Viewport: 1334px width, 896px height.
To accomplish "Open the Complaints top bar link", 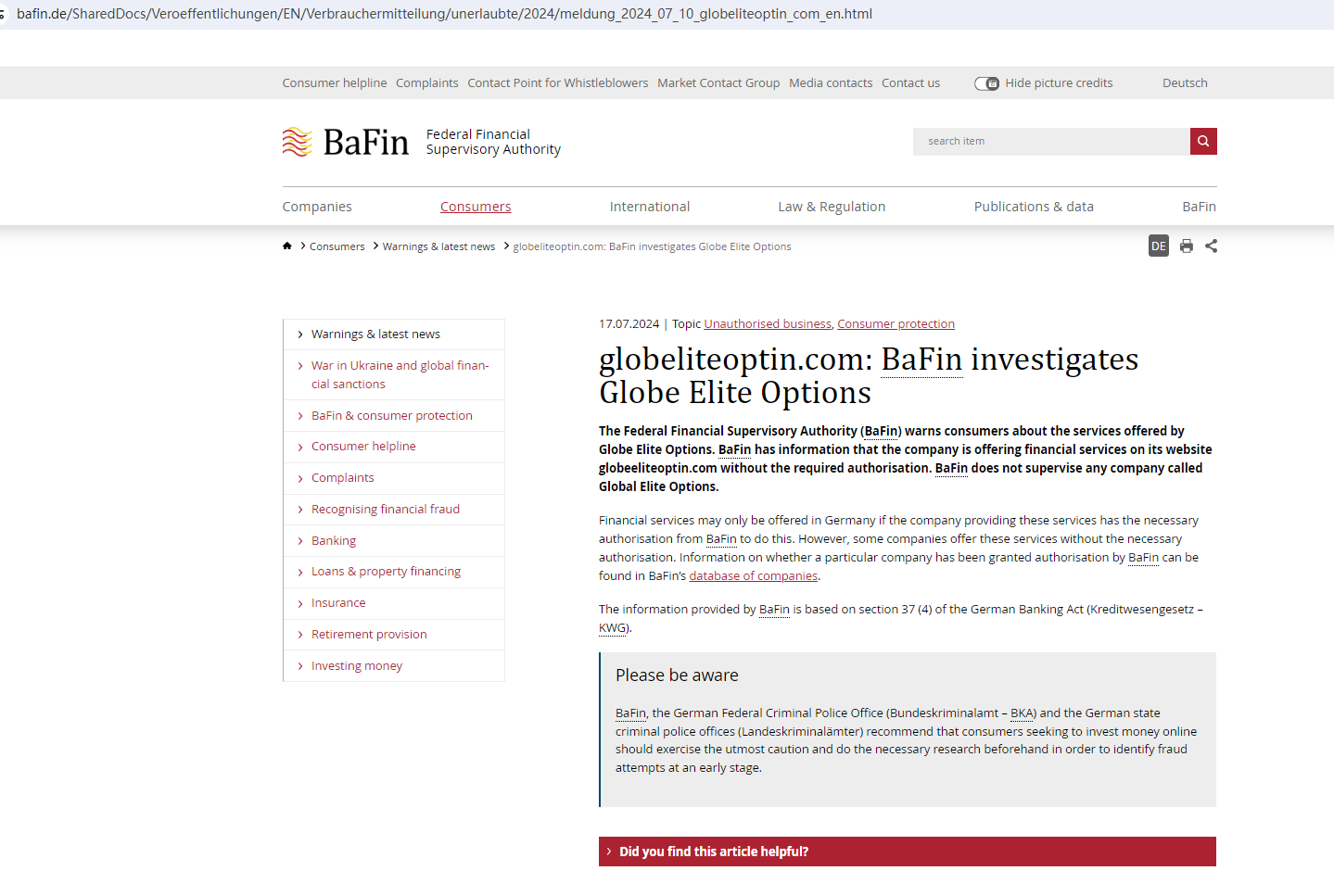I will click(427, 83).
